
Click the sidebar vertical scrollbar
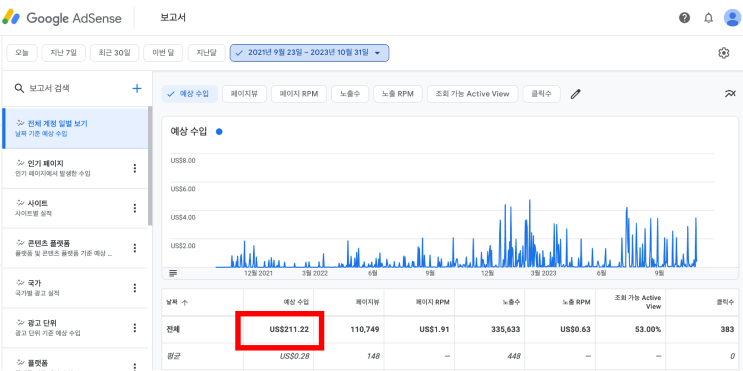point(150,166)
